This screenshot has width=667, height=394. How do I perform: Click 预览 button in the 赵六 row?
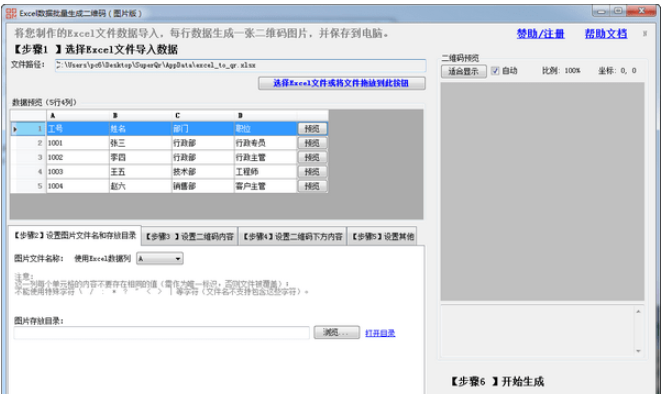[312, 186]
